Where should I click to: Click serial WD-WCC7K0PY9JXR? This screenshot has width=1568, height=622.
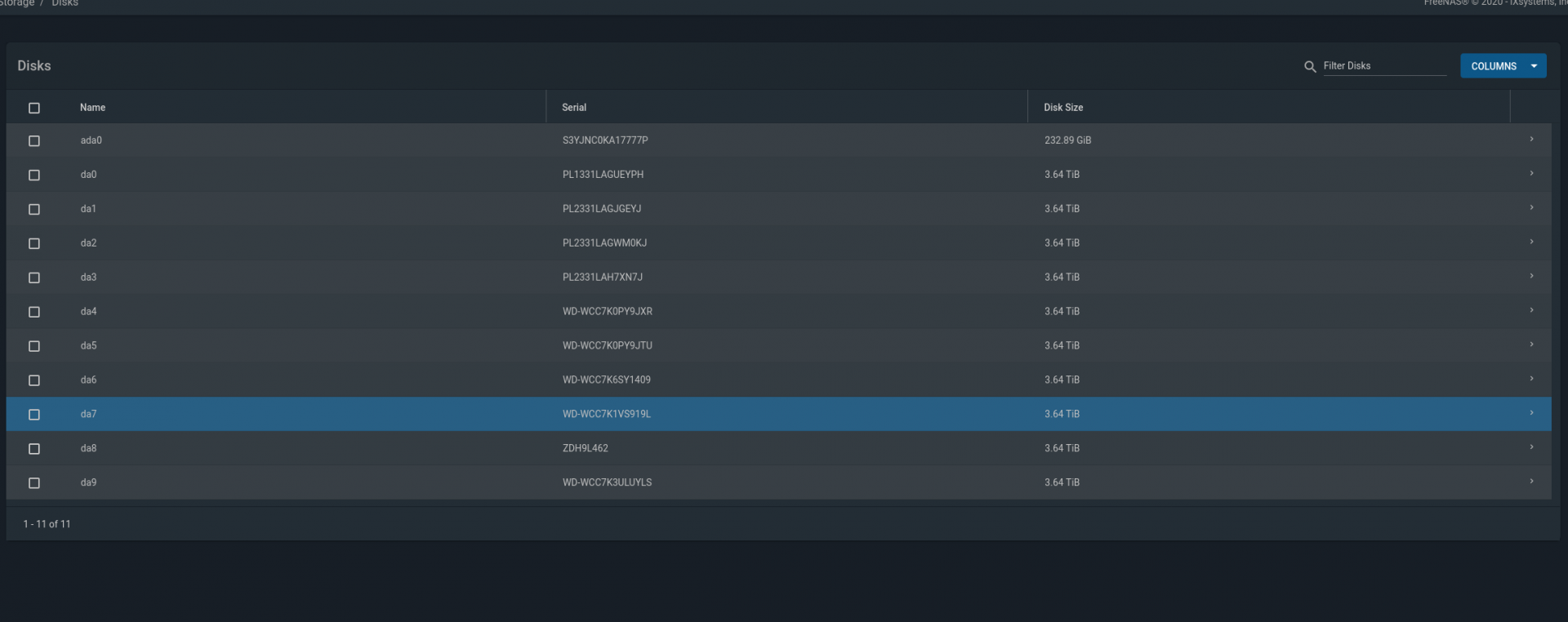[608, 312]
